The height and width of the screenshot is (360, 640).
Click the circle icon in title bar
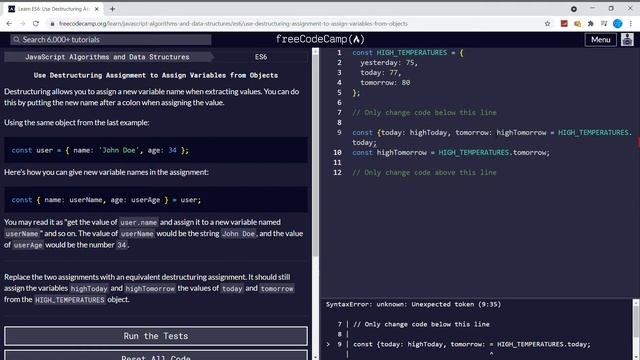(x=573, y=9)
